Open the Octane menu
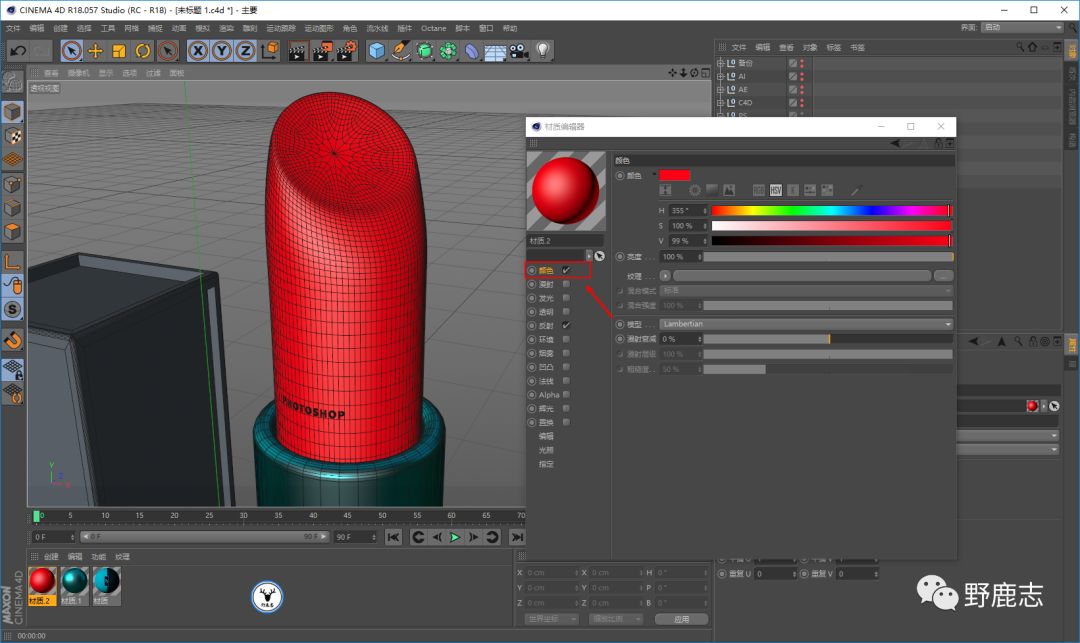Image resolution: width=1080 pixels, height=643 pixels. [433, 28]
